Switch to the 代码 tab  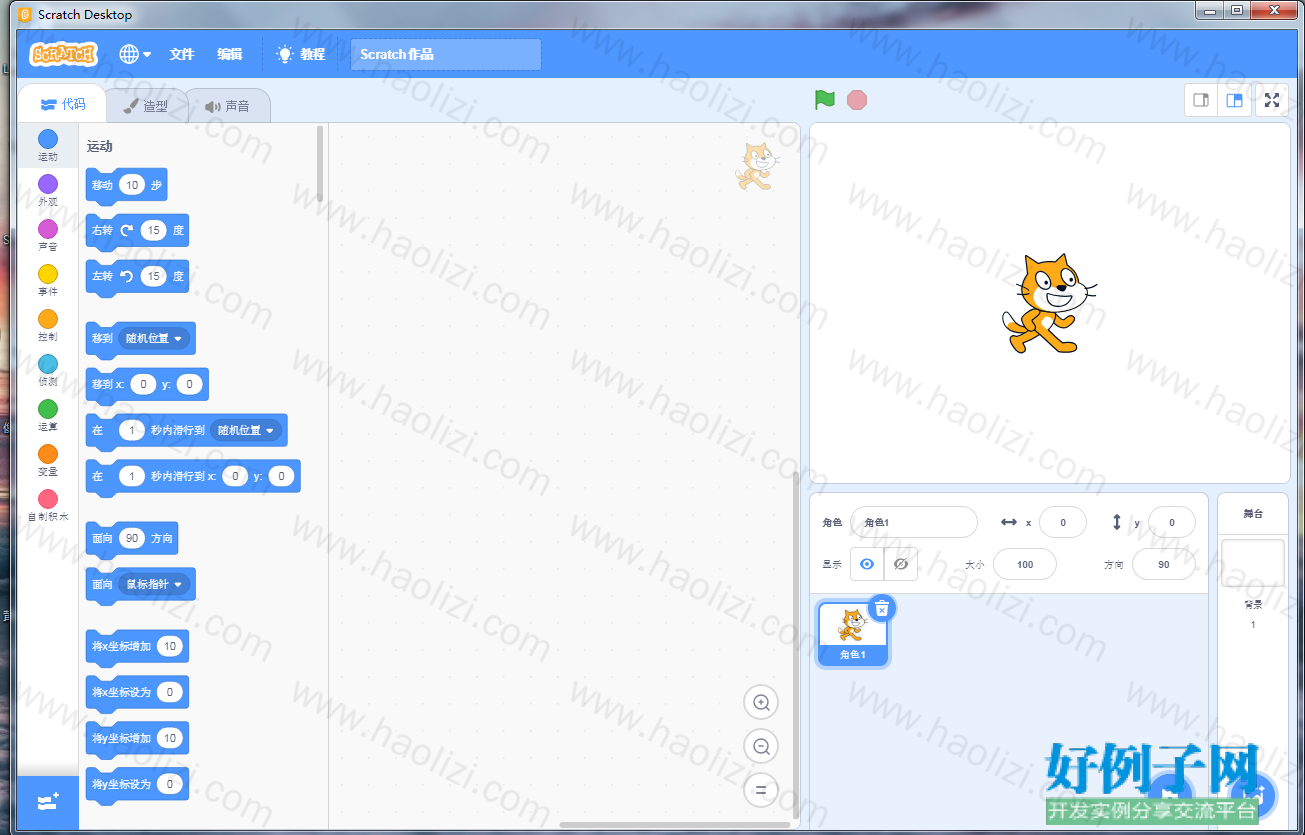[x=63, y=104]
